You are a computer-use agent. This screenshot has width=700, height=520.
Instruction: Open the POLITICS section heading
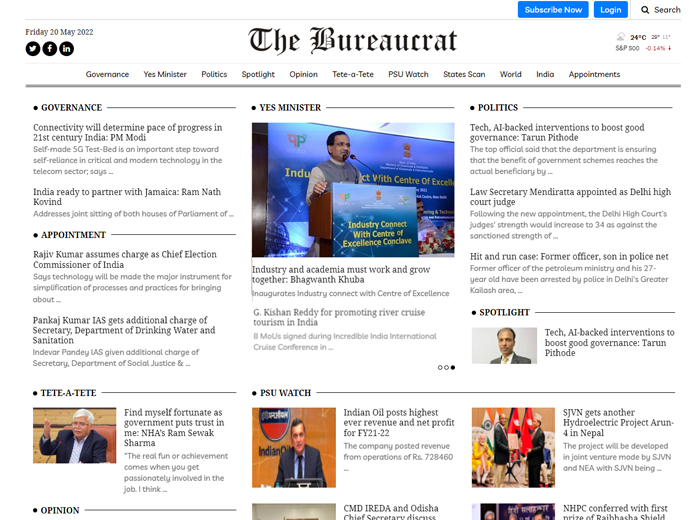tap(498, 108)
